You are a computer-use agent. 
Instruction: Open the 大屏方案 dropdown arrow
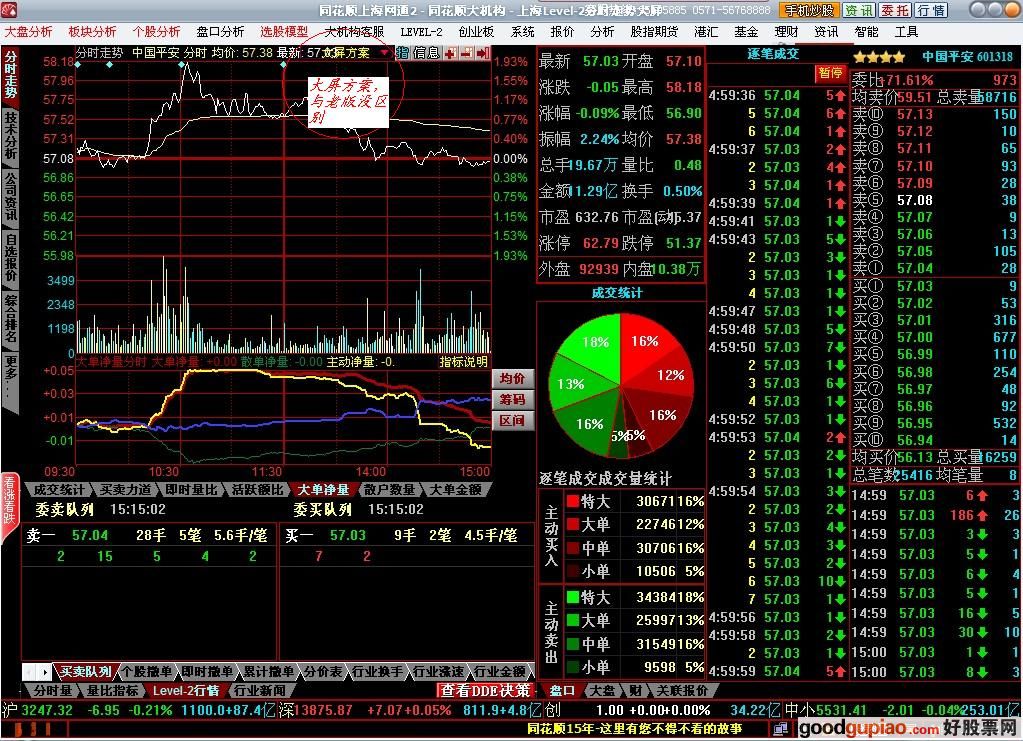click(x=384, y=53)
